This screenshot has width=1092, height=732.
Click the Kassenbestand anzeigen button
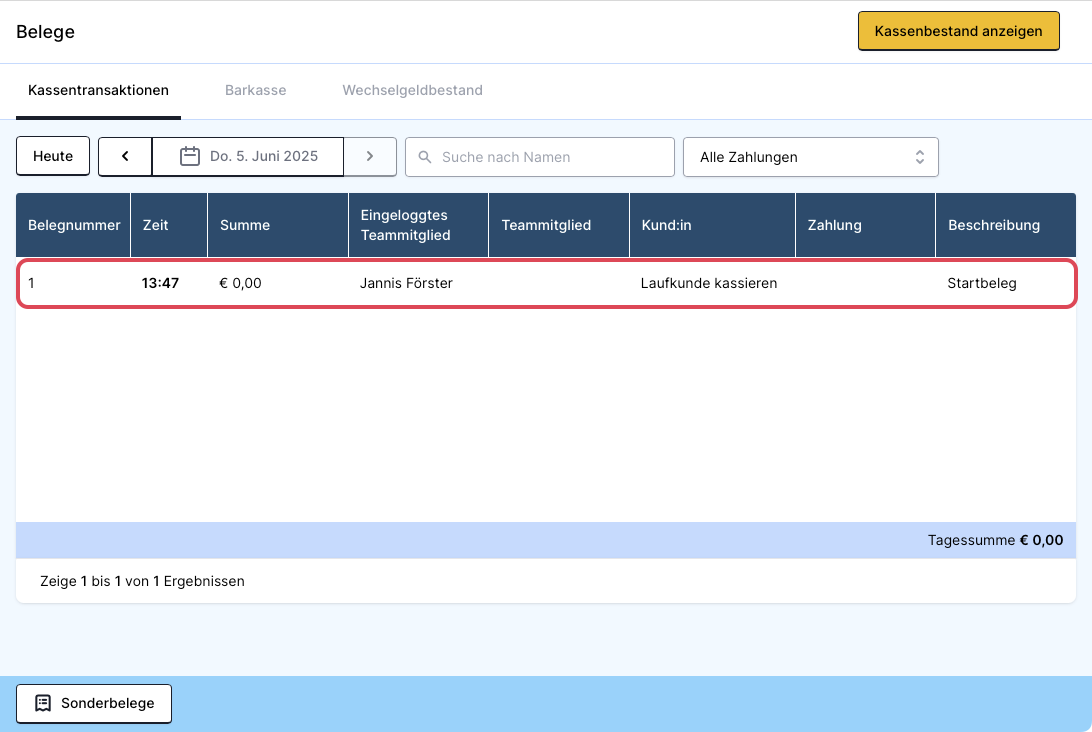pyautogui.click(x=958, y=31)
